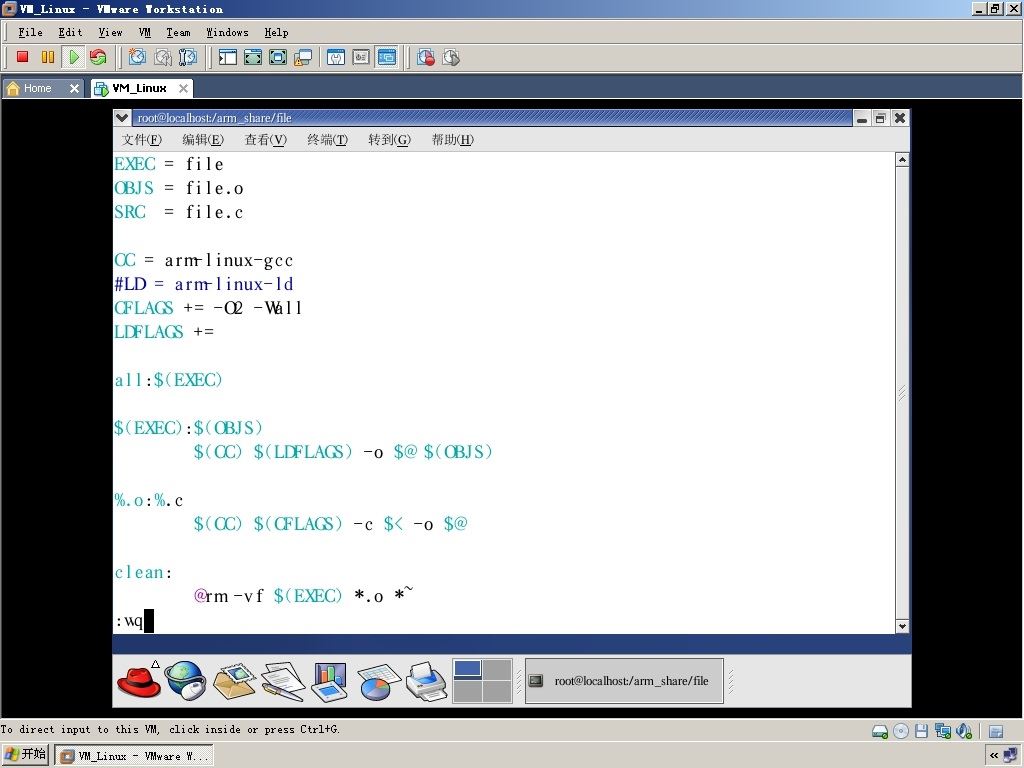1024x768 pixels.
Task: Open the terminal 查看(V) menu
Action: pyautogui.click(x=265, y=139)
